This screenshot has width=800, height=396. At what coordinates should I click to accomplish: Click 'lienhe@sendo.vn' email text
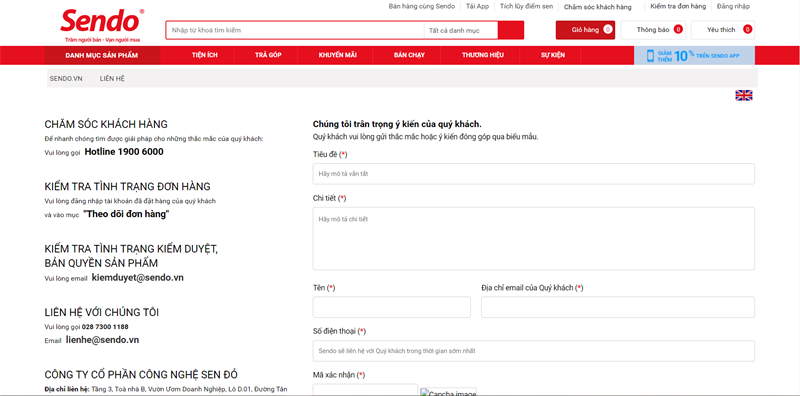(103, 340)
